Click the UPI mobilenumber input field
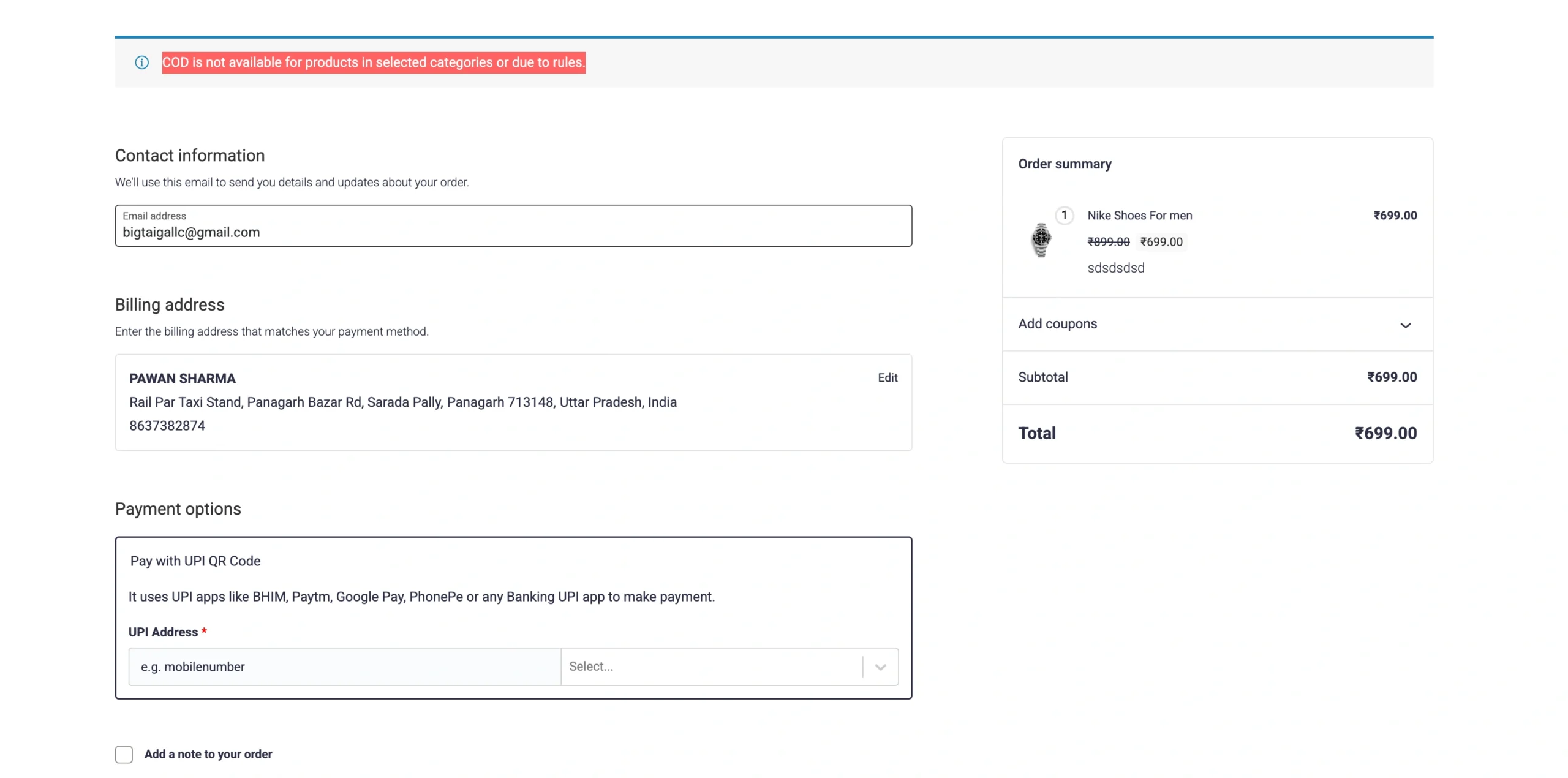The height and width of the screenshot is (778, 1568). tap(344, 667)
